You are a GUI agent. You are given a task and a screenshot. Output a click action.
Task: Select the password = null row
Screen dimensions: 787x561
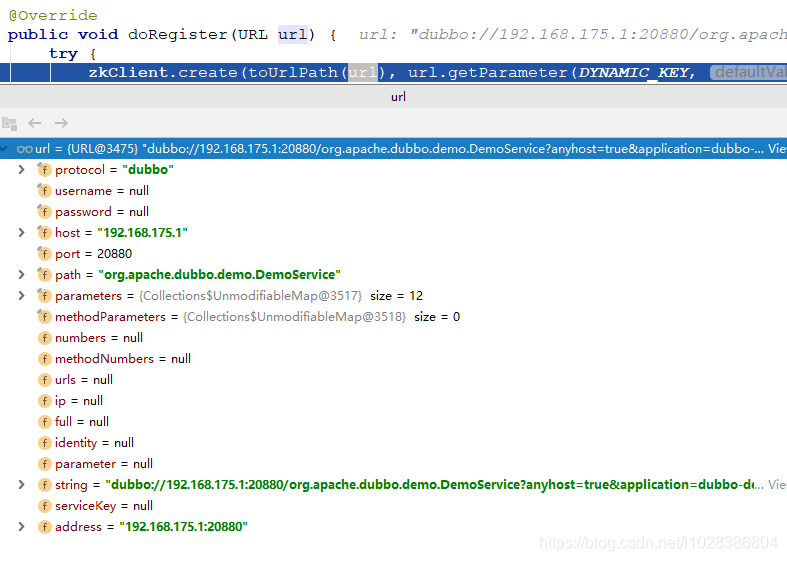pyautogui.click(x=394, y=212)
